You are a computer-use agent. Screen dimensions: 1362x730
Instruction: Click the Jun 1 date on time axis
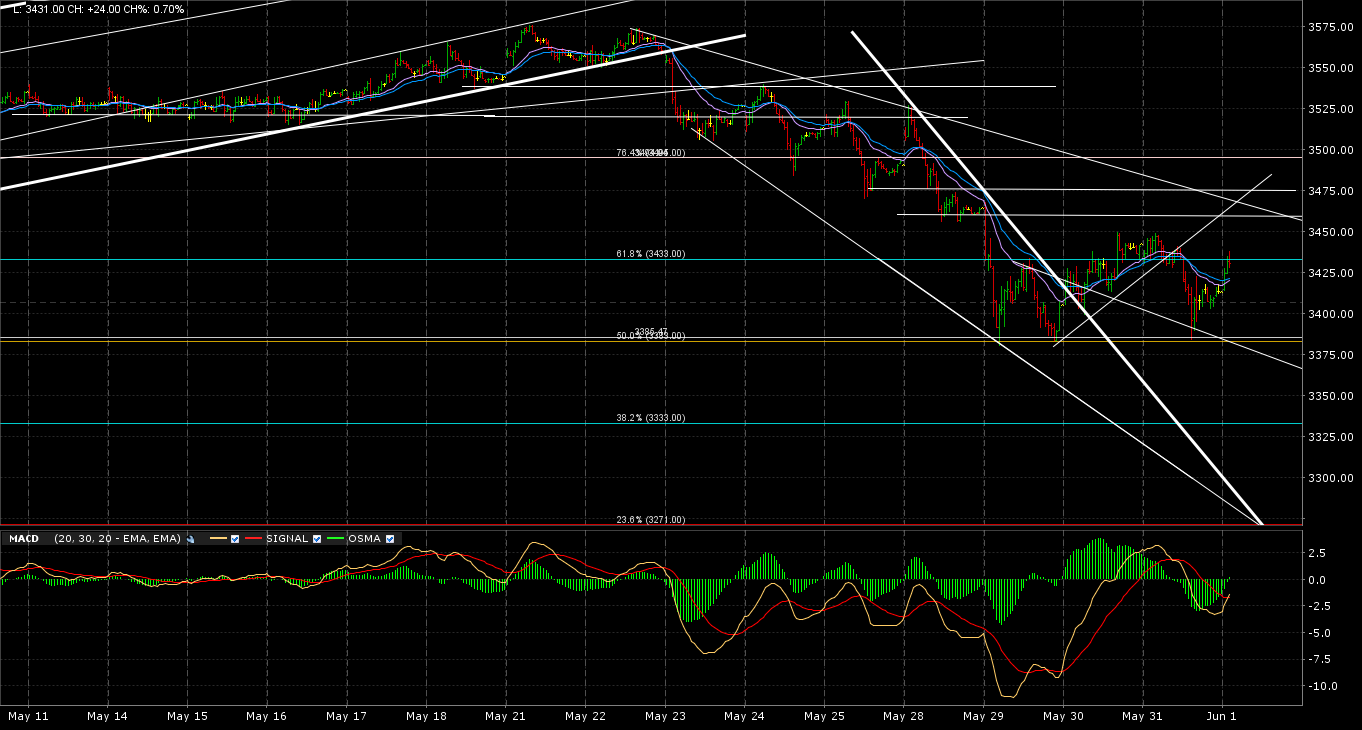coord(1222,717)
